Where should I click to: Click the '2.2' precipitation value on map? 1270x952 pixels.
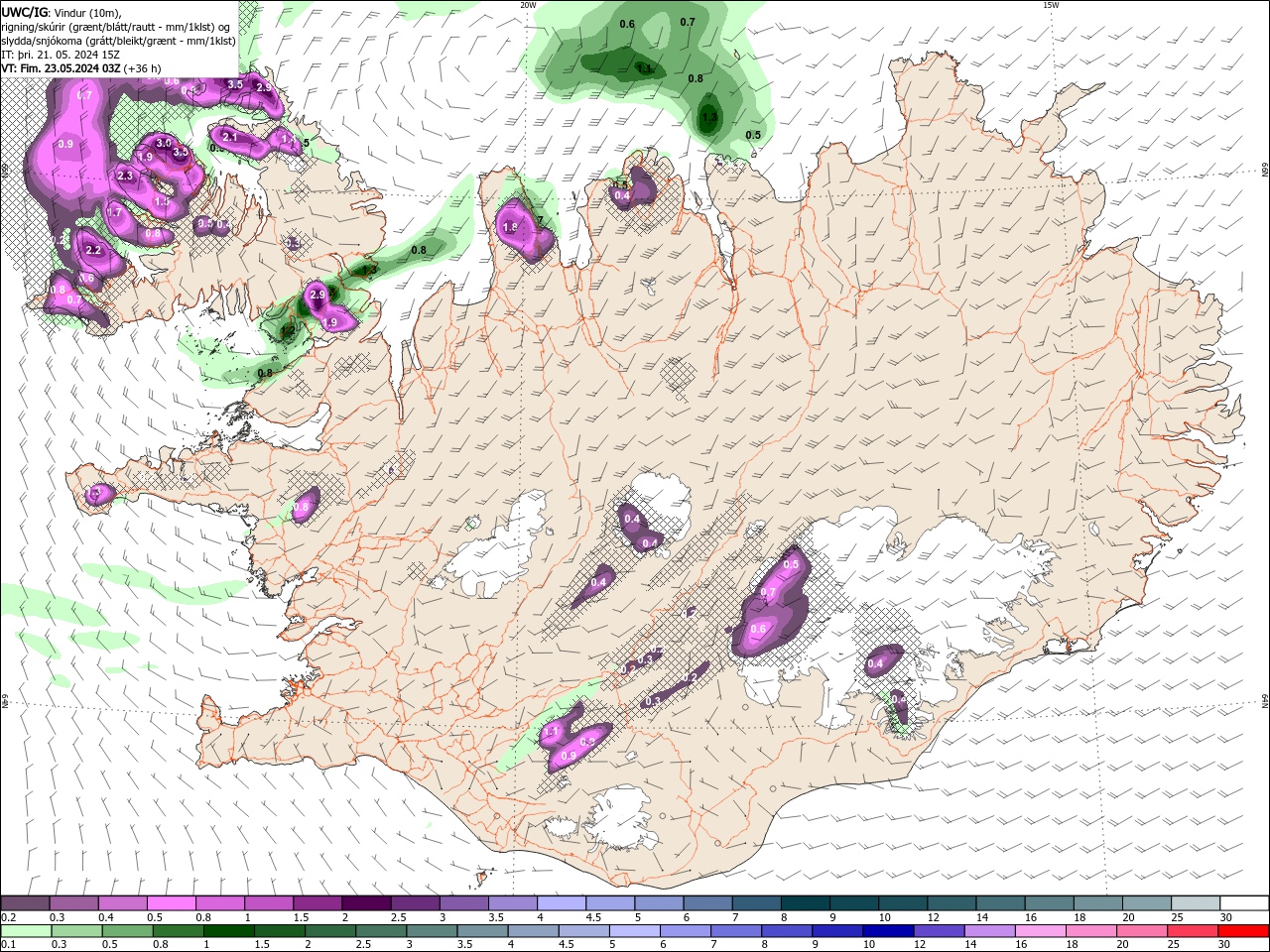94,250
